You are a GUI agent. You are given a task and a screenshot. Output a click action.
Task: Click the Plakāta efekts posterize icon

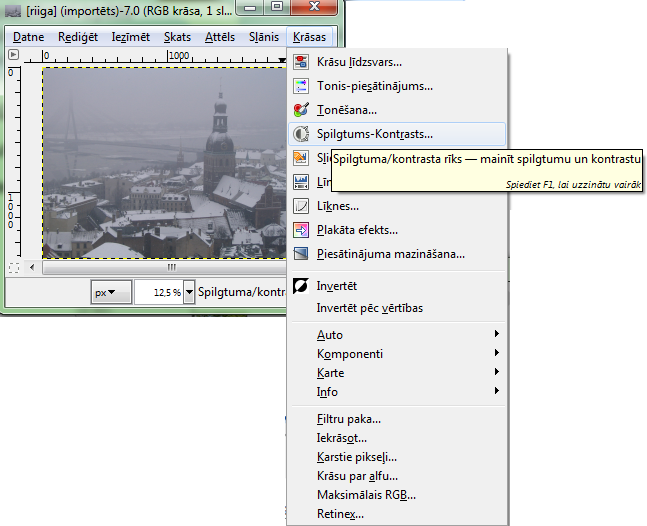pyautogui.click(x=301, y=230)
